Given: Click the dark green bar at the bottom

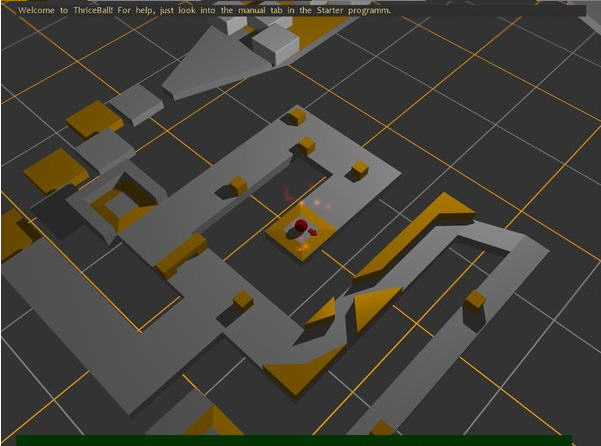Looking at the screenshot, I should point(294,441).
